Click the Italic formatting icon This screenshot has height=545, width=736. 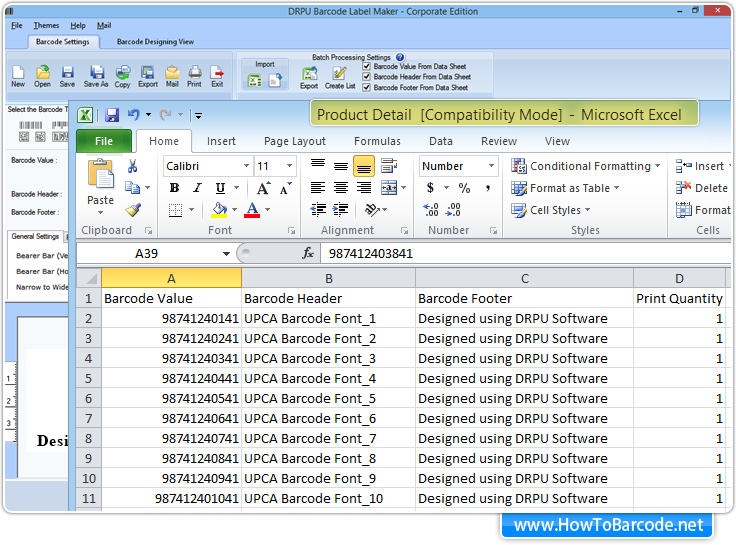tap(197, 188)
